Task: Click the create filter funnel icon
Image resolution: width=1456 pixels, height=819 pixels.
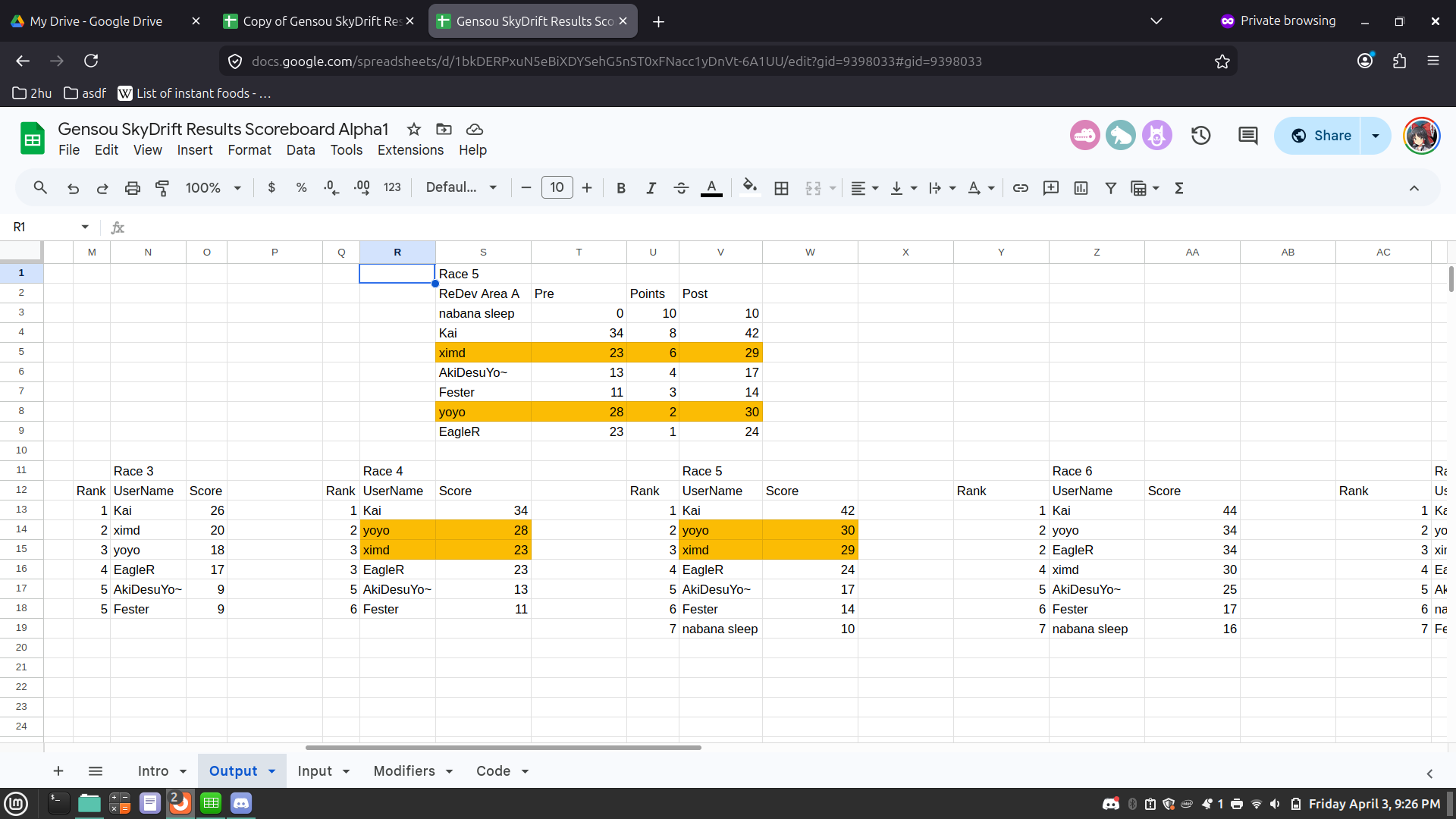Action: [x=1110, y=188]
